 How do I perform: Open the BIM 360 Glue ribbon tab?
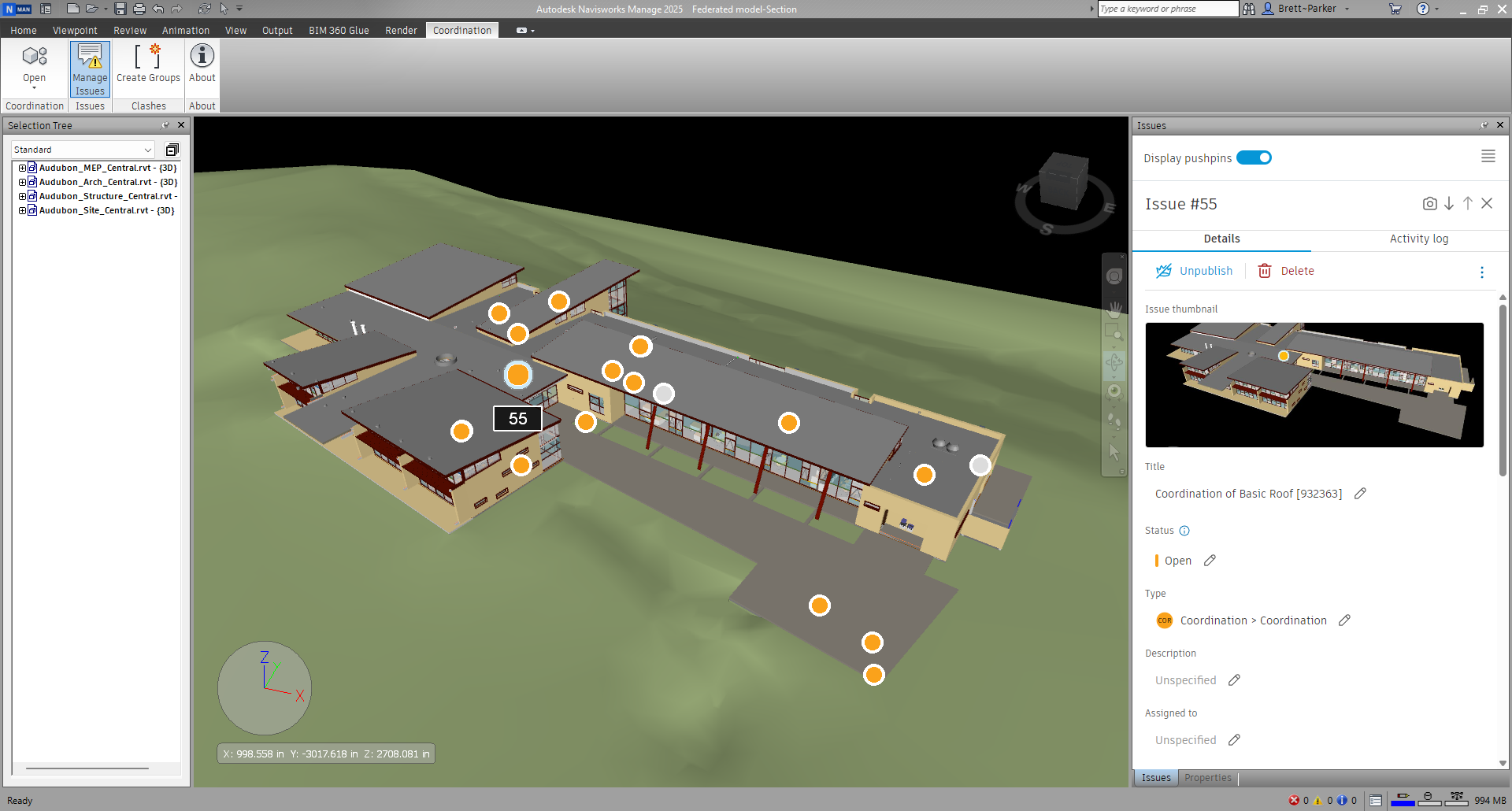[339, 31]
